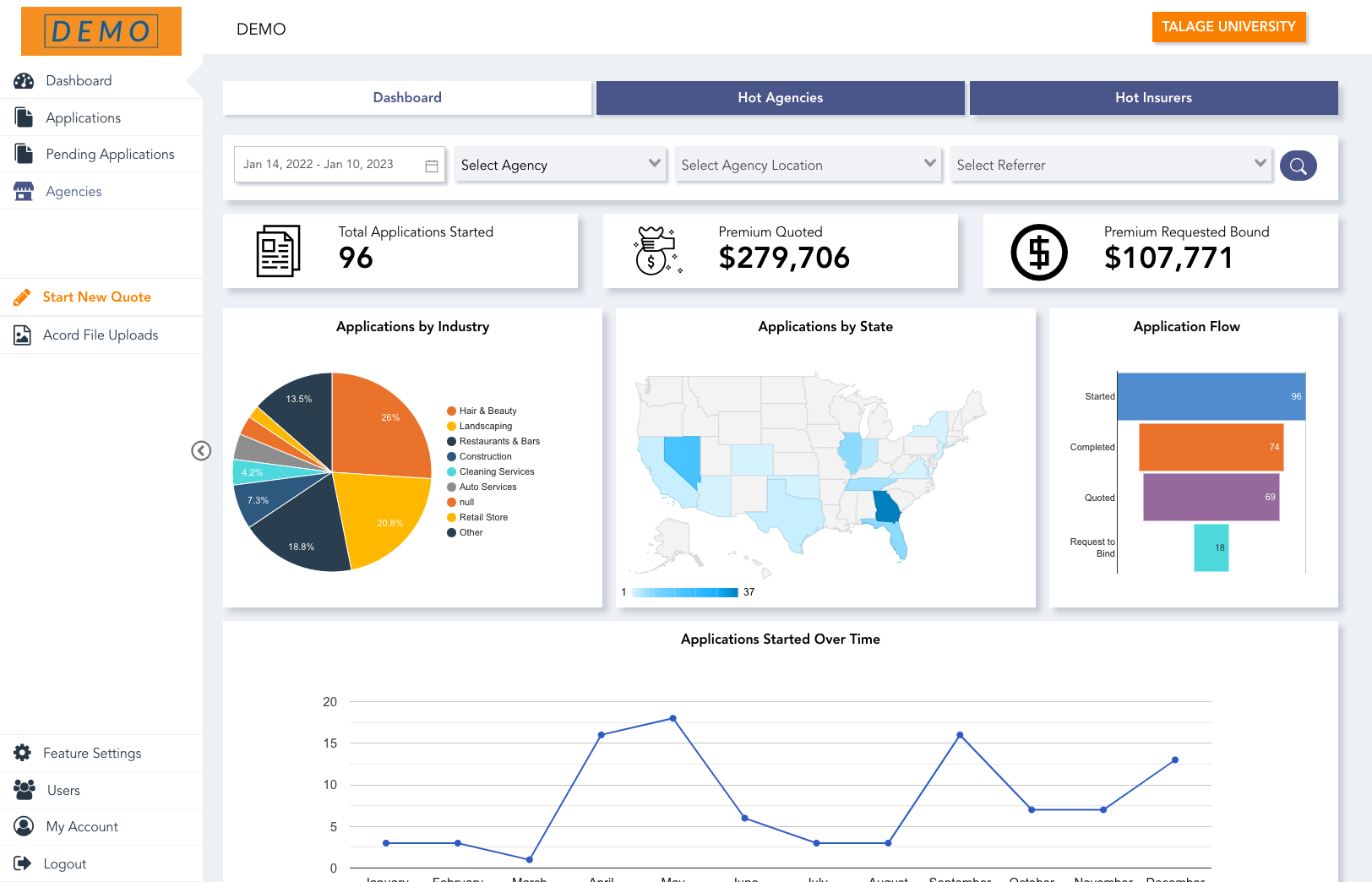1372x882 pixels.
Task: Click the Users group icon
Action: 24,790
